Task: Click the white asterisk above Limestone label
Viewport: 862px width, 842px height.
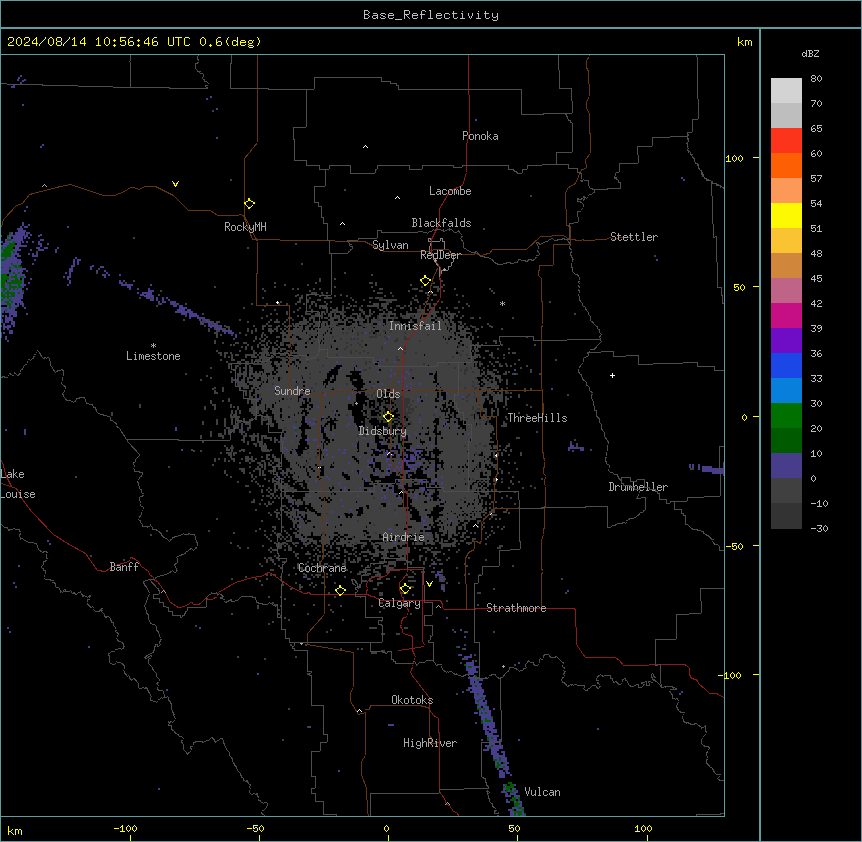Action: 153,346
